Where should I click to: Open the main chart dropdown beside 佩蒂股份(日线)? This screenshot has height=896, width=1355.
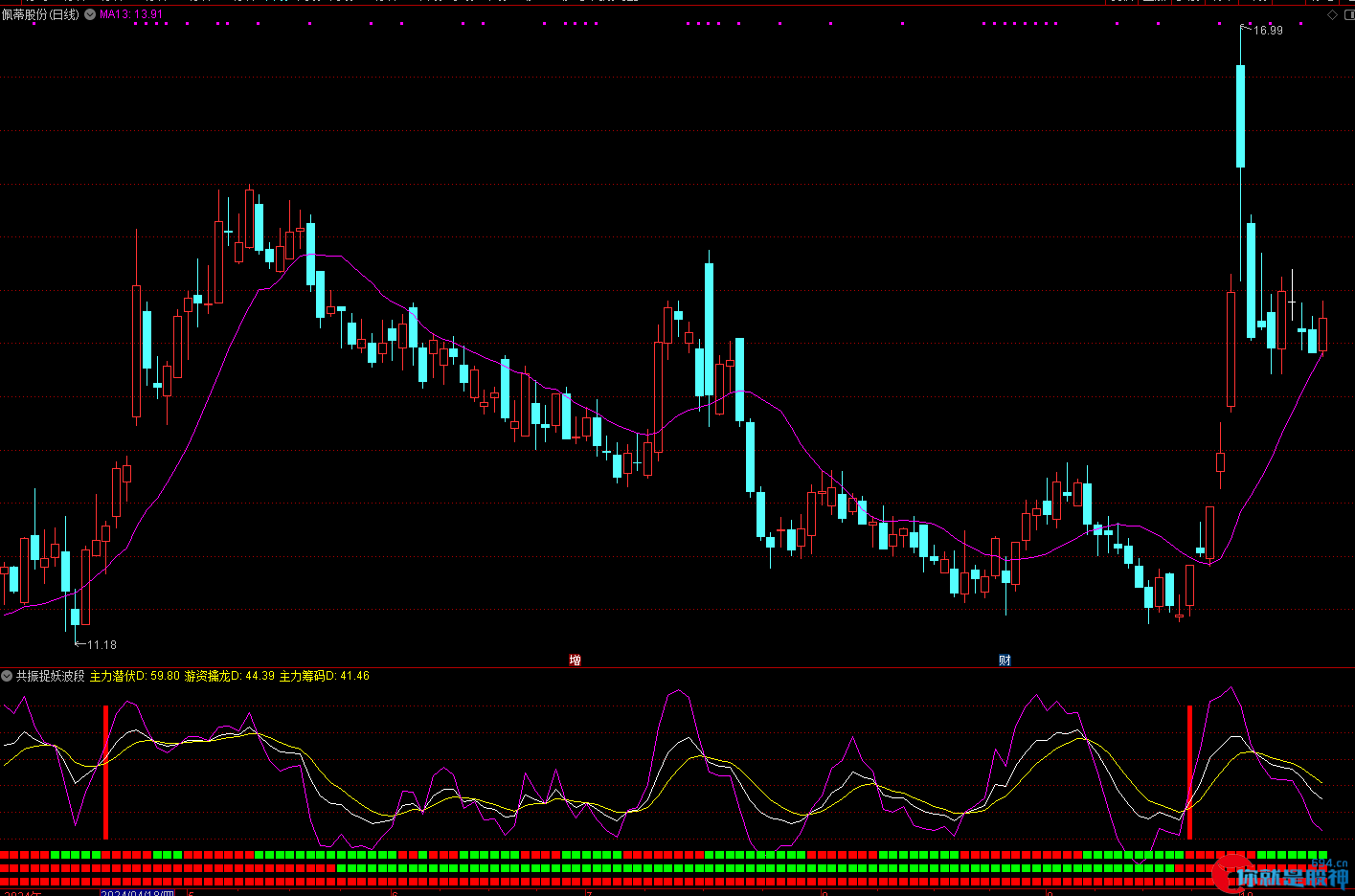[x=90, y=14]
